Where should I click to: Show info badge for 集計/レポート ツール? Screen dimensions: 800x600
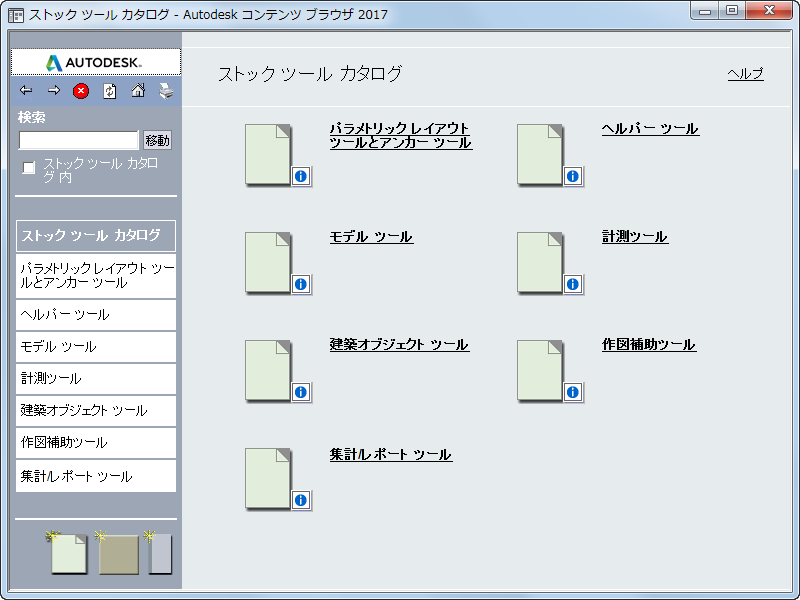click(x=301, y=501)
